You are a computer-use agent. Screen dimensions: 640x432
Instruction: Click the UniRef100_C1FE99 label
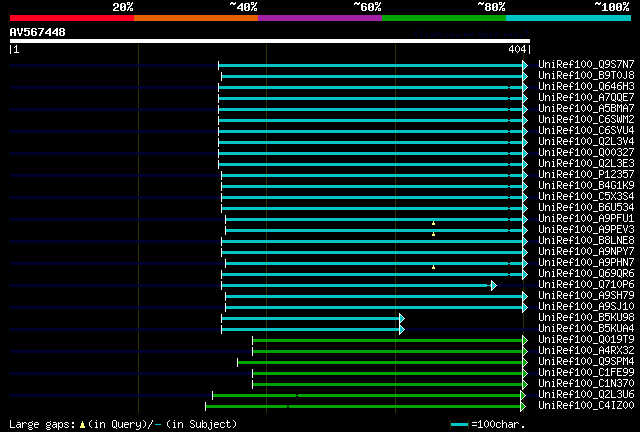[586, 372]
